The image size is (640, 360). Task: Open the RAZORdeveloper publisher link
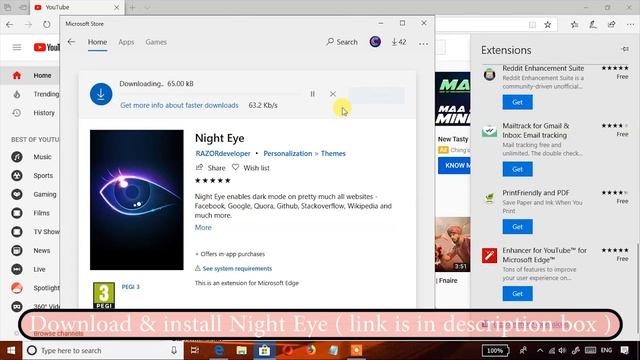223,153
